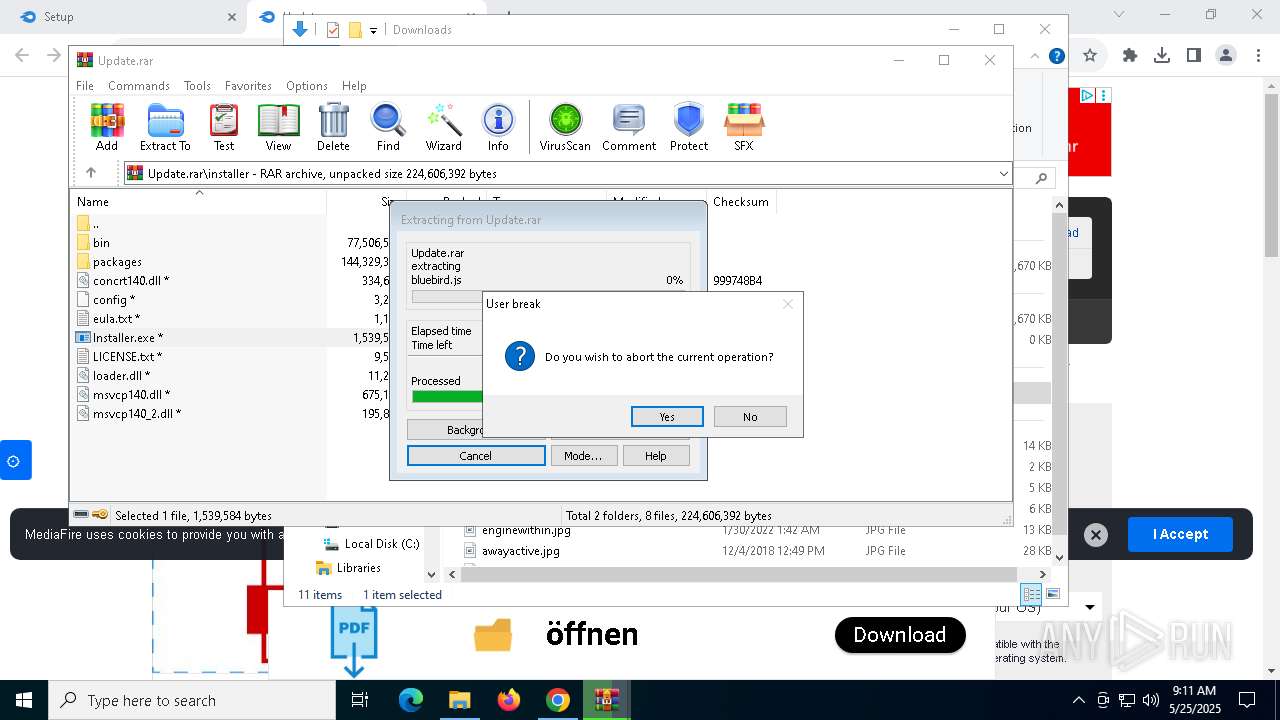Image resolution: width=1280 pixels, height=720 pixels.
Task: Launch Microsoft Edge from taskbar
Action: (x=411, y=700)
